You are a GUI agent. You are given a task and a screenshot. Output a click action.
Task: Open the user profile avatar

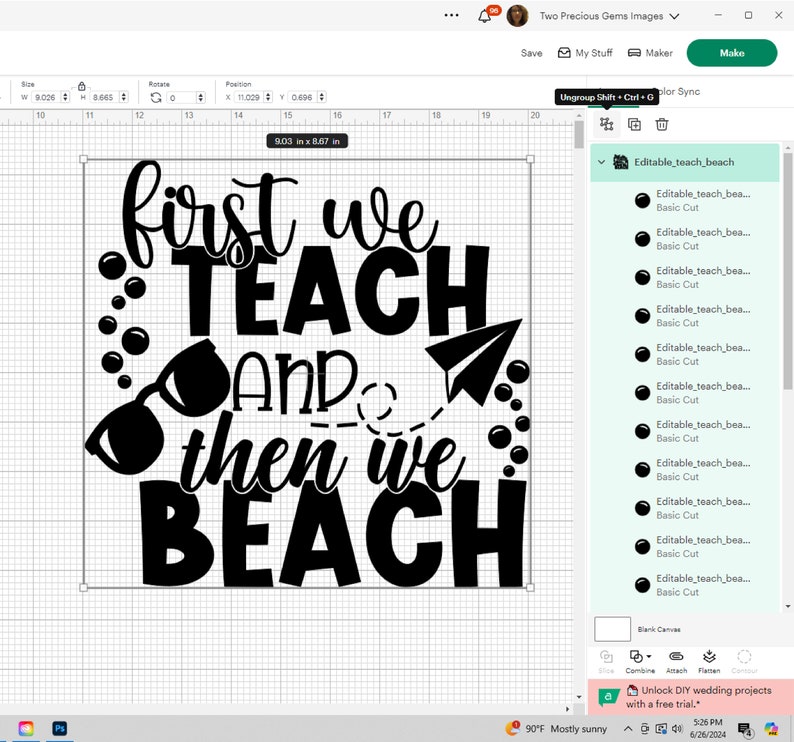click(517, 16)
